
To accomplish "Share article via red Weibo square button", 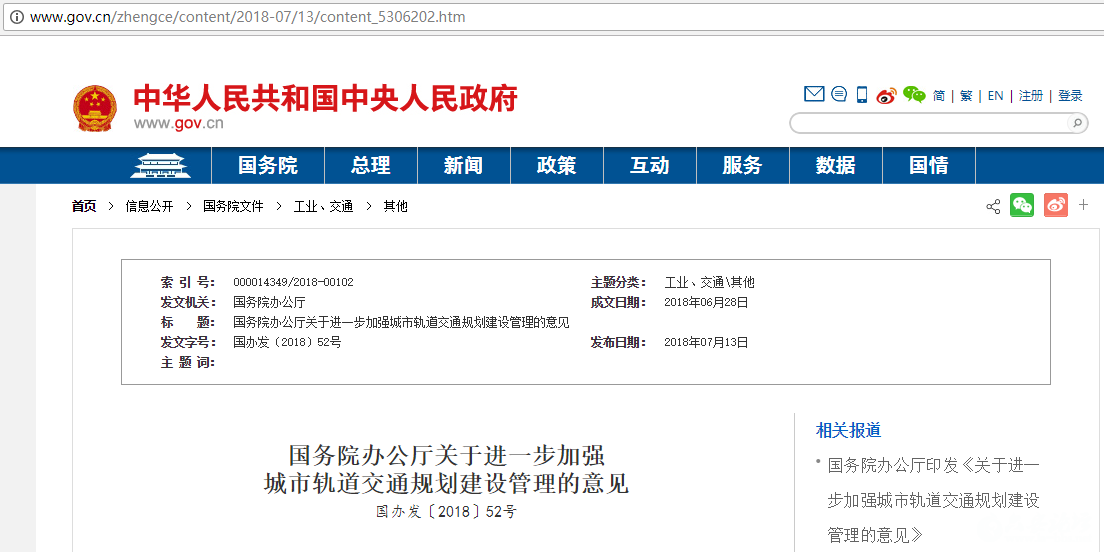I will (x=1056, y=206).
